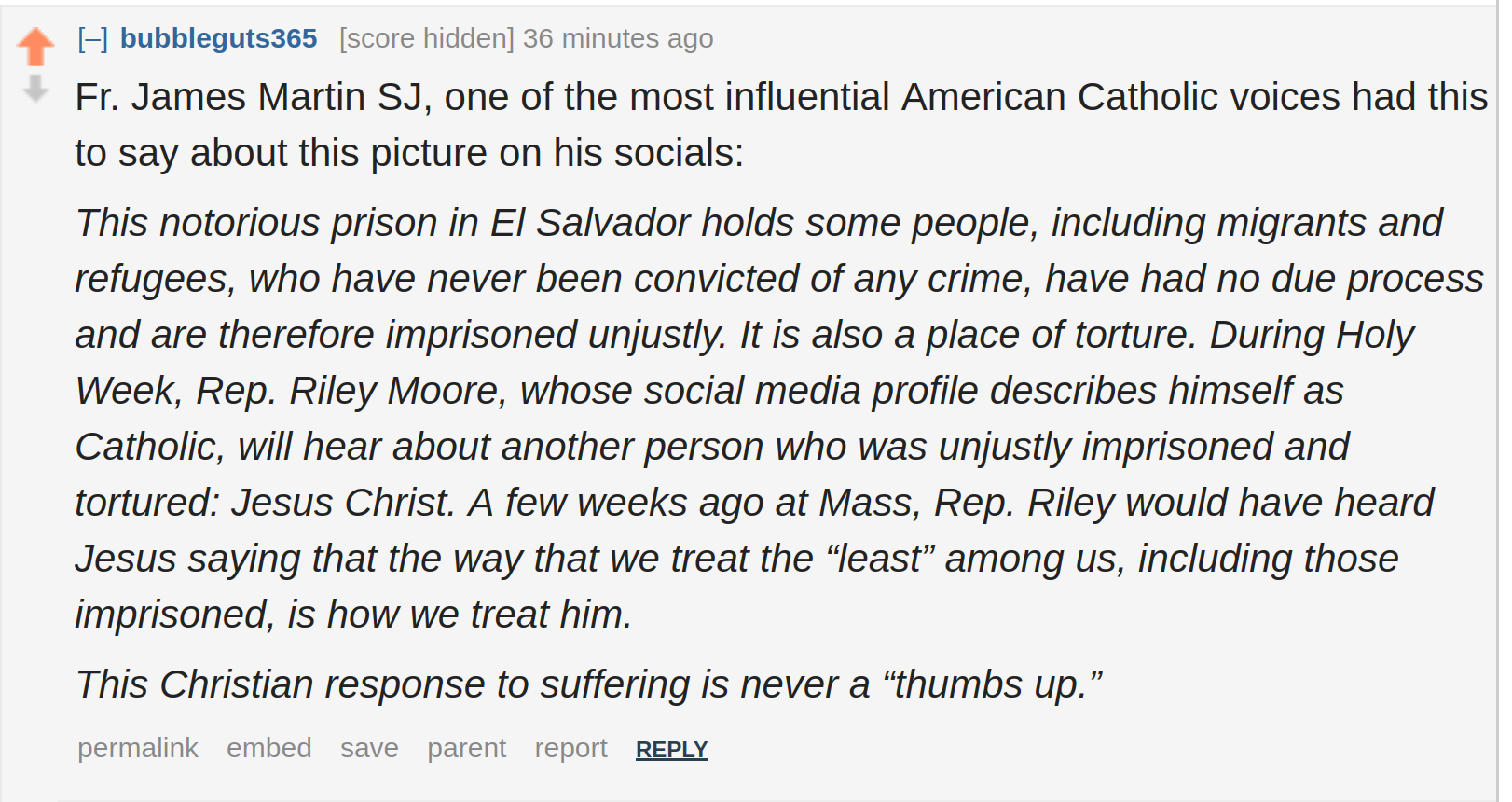The width and height of the screenshot is (1512, 802).
Task: Click the text 'Fr. James Martin SJ'
Action: tap(249, 98)
